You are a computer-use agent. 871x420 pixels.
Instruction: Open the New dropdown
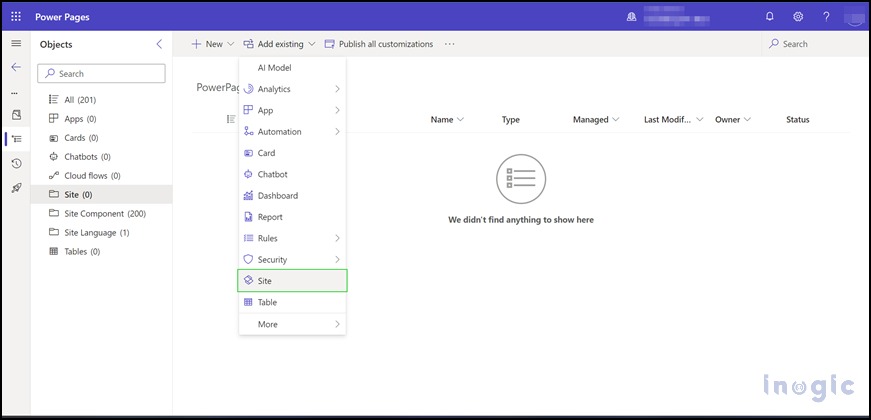coord(213,44)
